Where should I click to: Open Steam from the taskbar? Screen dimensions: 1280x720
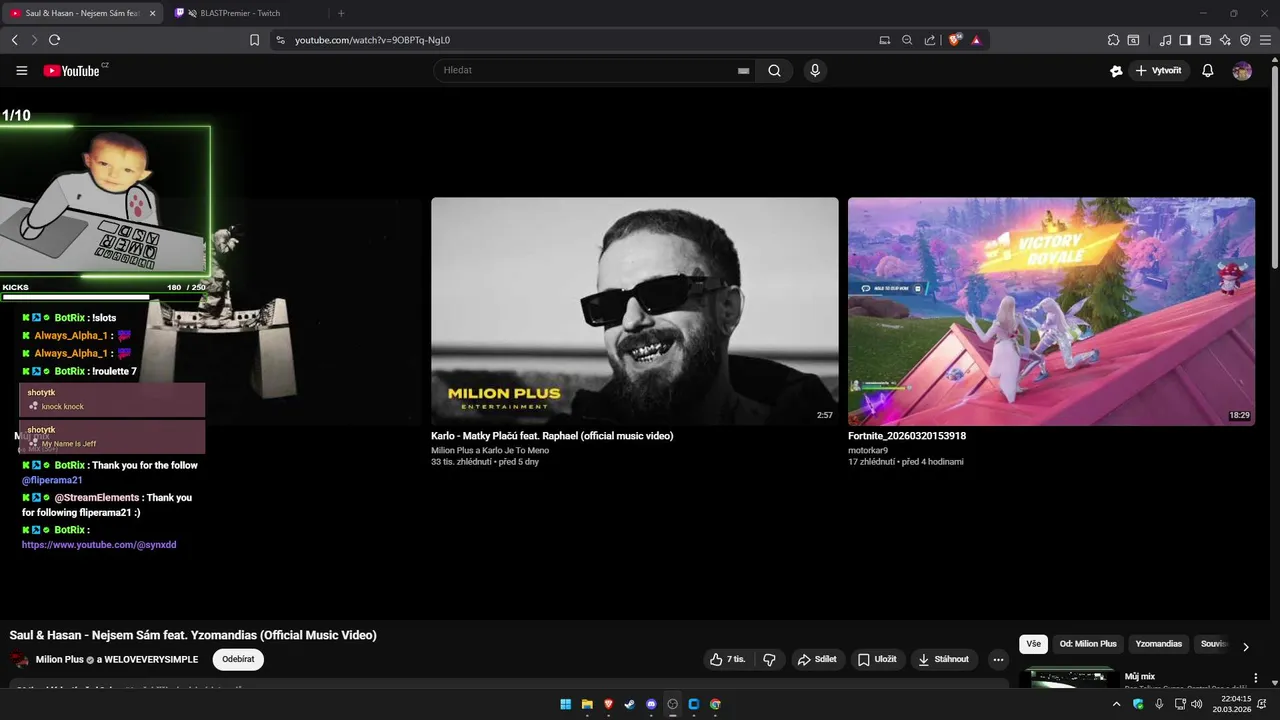[x=629, y=704]
